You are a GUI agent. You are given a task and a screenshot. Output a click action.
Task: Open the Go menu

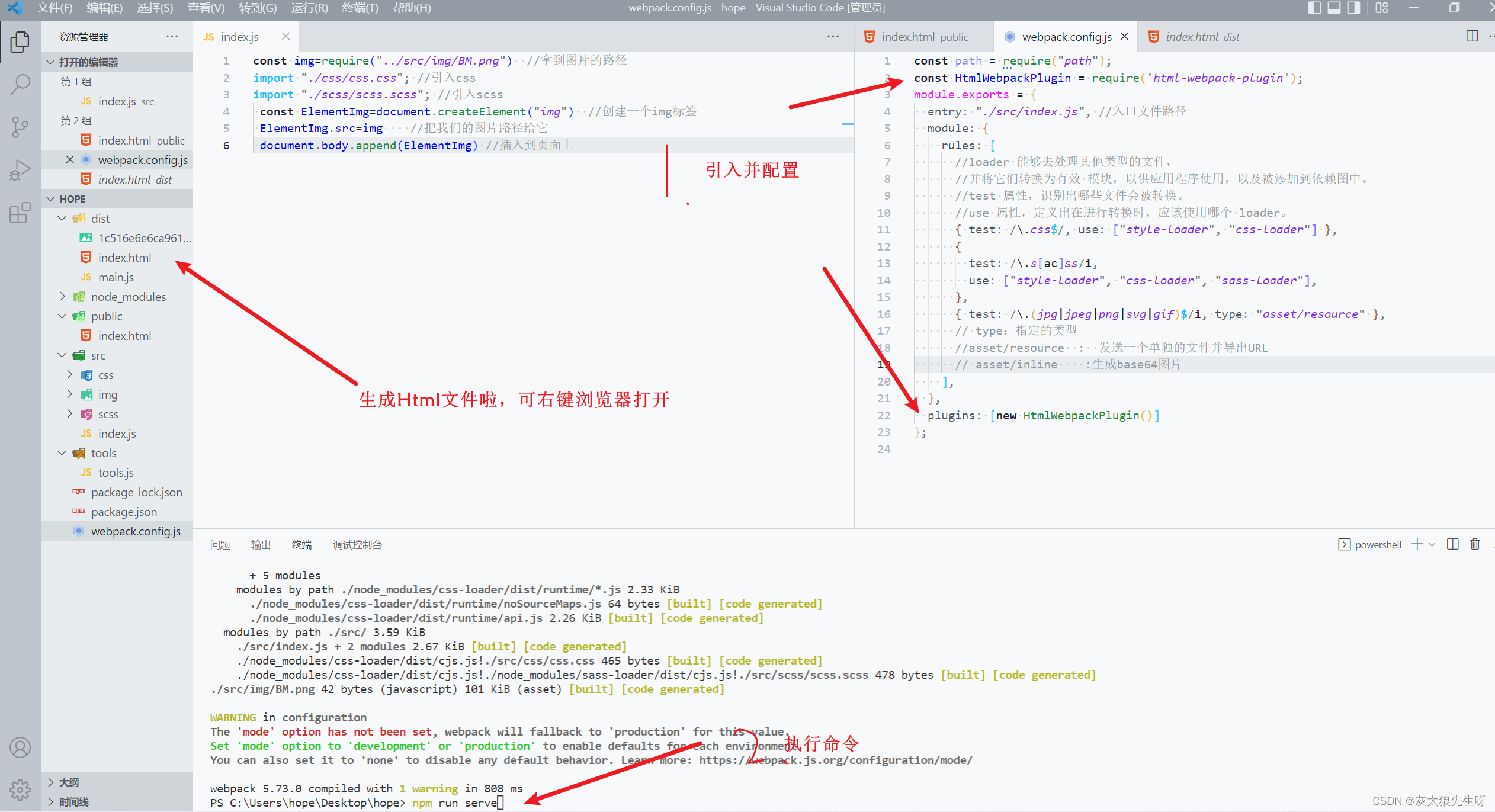[257, 8]
